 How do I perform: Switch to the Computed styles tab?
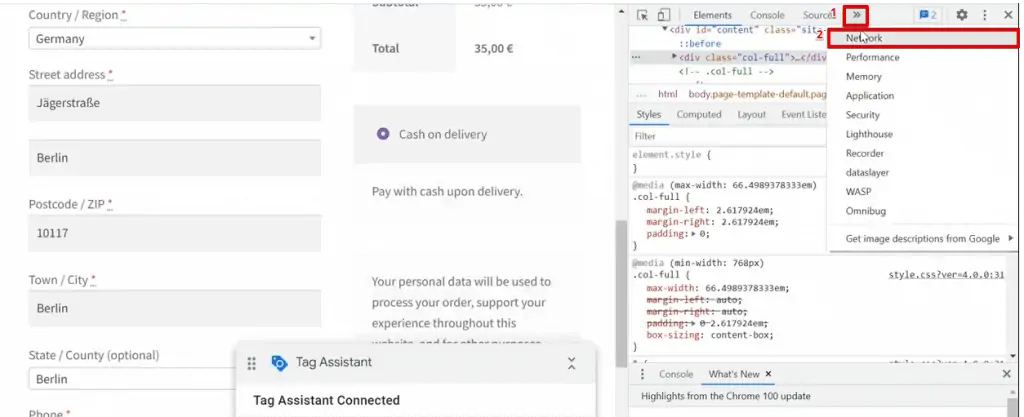tap(698, 115)
